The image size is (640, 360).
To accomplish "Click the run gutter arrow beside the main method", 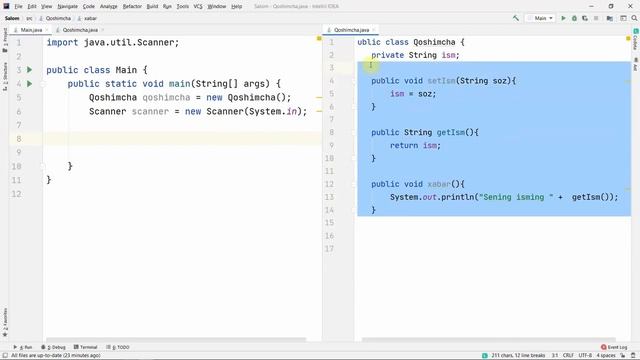I will (x=29, y=84).
